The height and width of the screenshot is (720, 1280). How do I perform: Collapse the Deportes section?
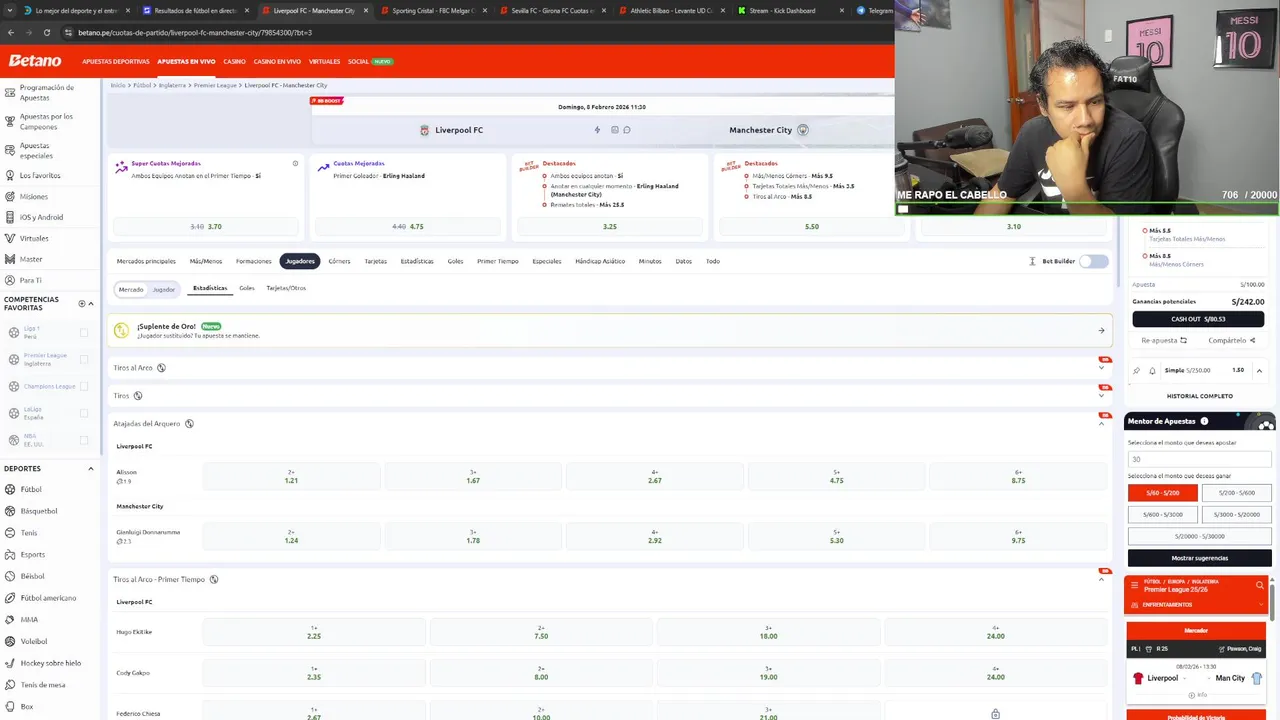click(91, 468)
